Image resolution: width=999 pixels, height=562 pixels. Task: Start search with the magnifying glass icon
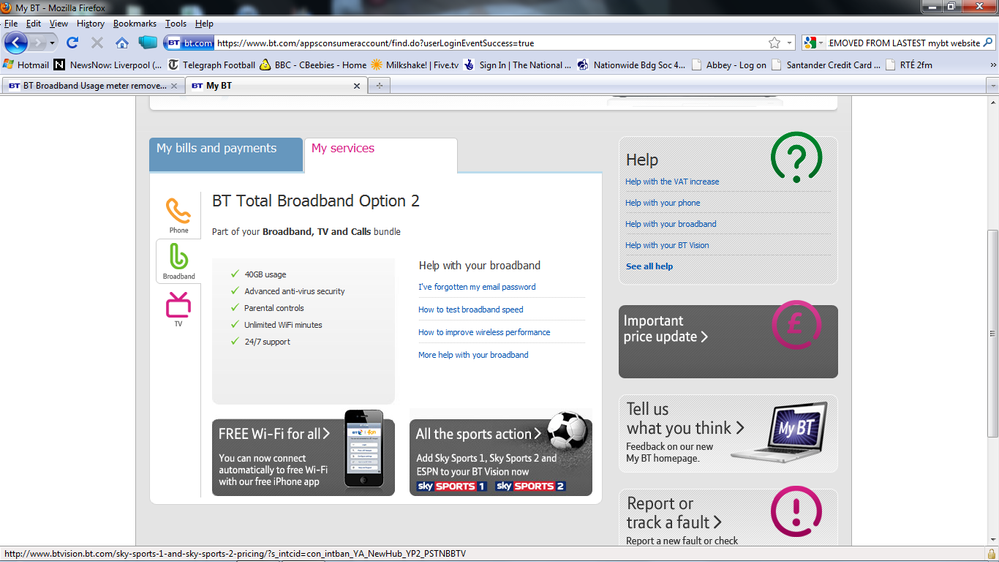988,43
